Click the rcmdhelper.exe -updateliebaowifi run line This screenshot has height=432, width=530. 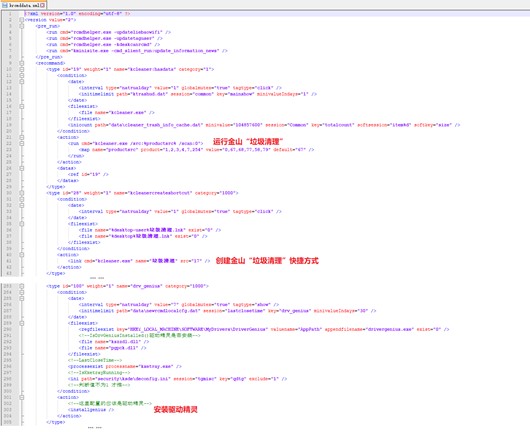(x=109, y=32)
